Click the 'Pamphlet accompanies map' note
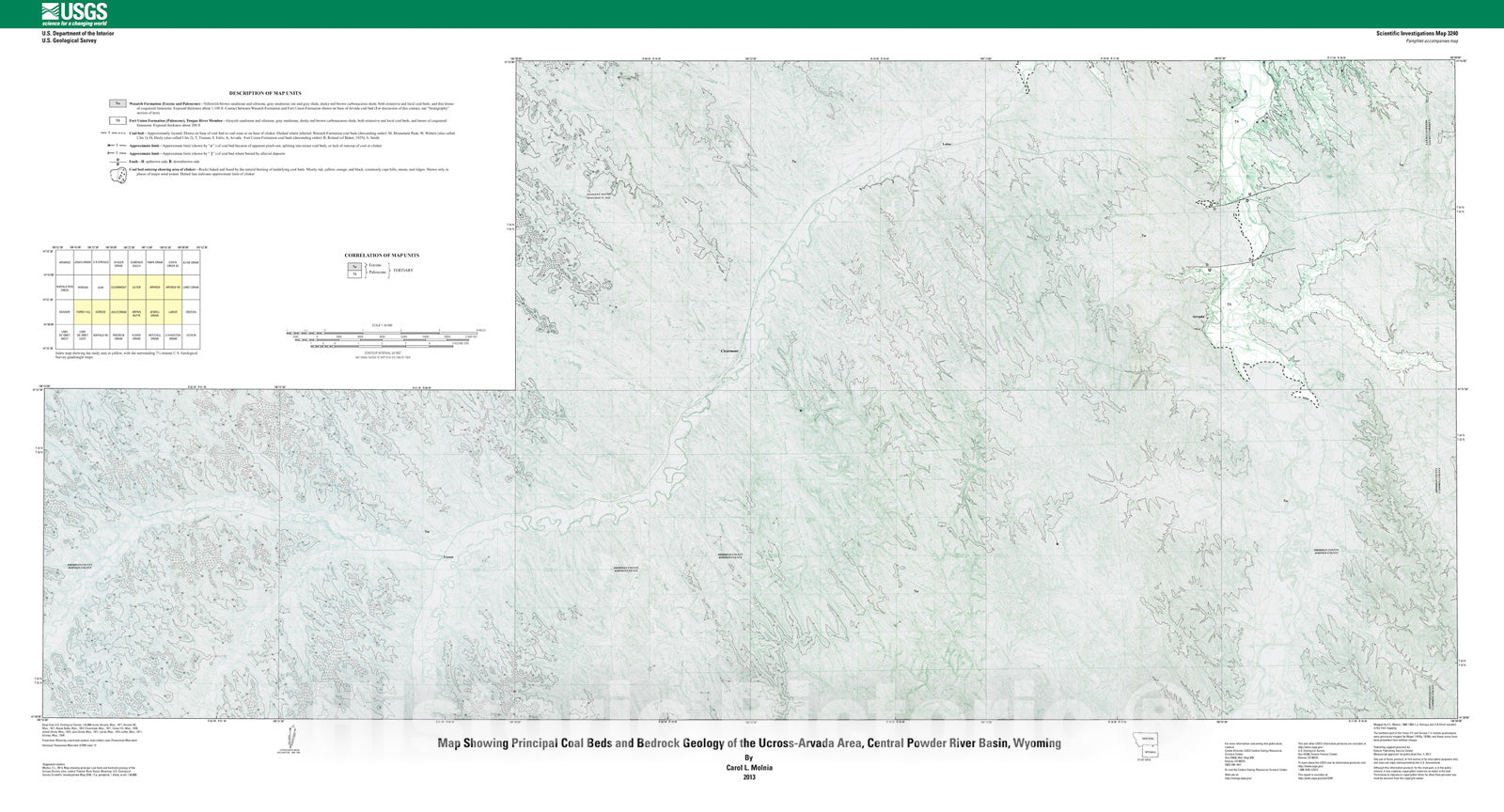 click(1433, 40)
